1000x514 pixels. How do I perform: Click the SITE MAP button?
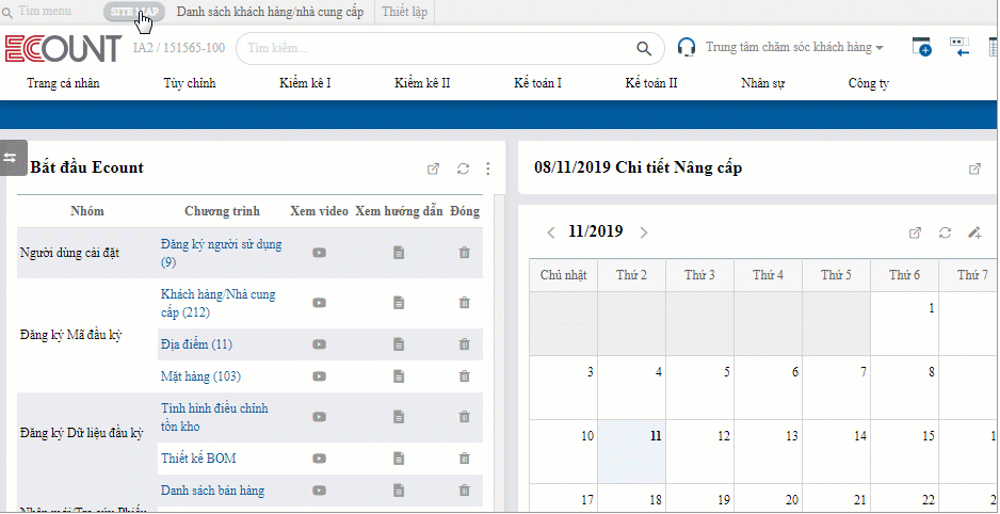coord(134,11)
